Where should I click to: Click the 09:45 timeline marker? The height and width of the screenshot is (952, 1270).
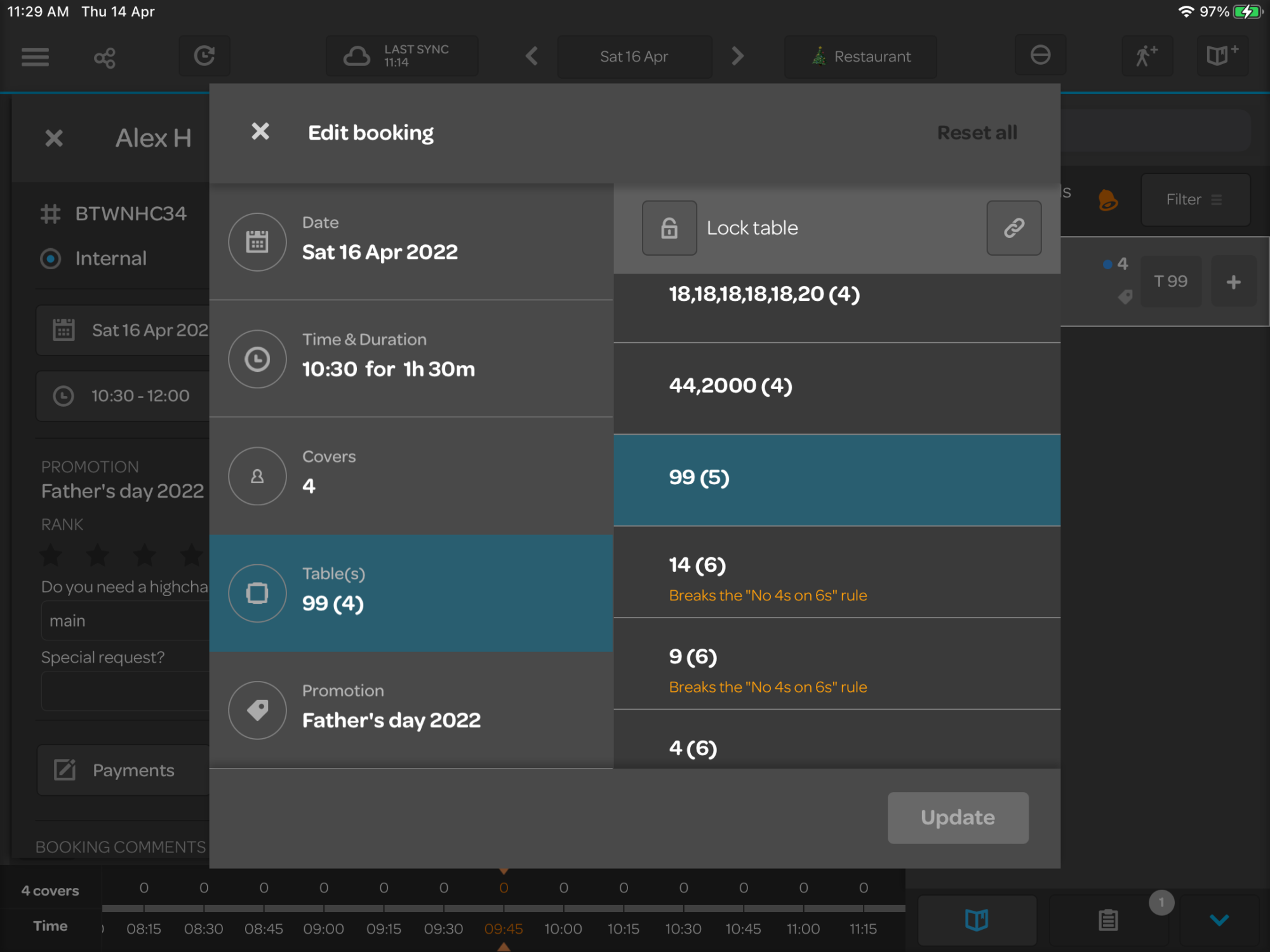pyautogui.click(x=504, y=929)
